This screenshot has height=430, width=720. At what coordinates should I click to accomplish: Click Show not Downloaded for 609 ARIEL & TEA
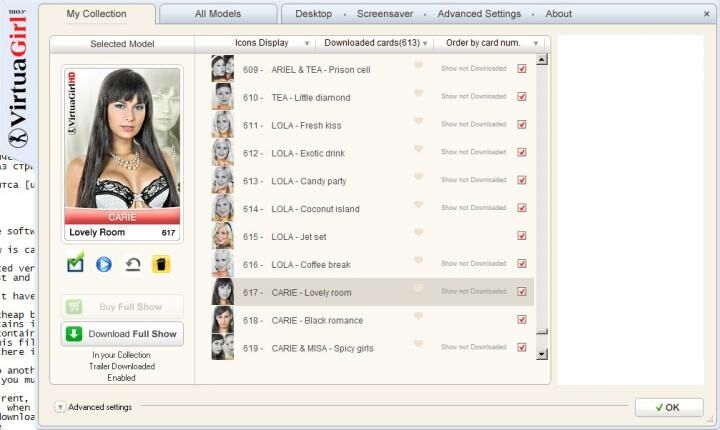pyautogui.click(x=473, y=68)
